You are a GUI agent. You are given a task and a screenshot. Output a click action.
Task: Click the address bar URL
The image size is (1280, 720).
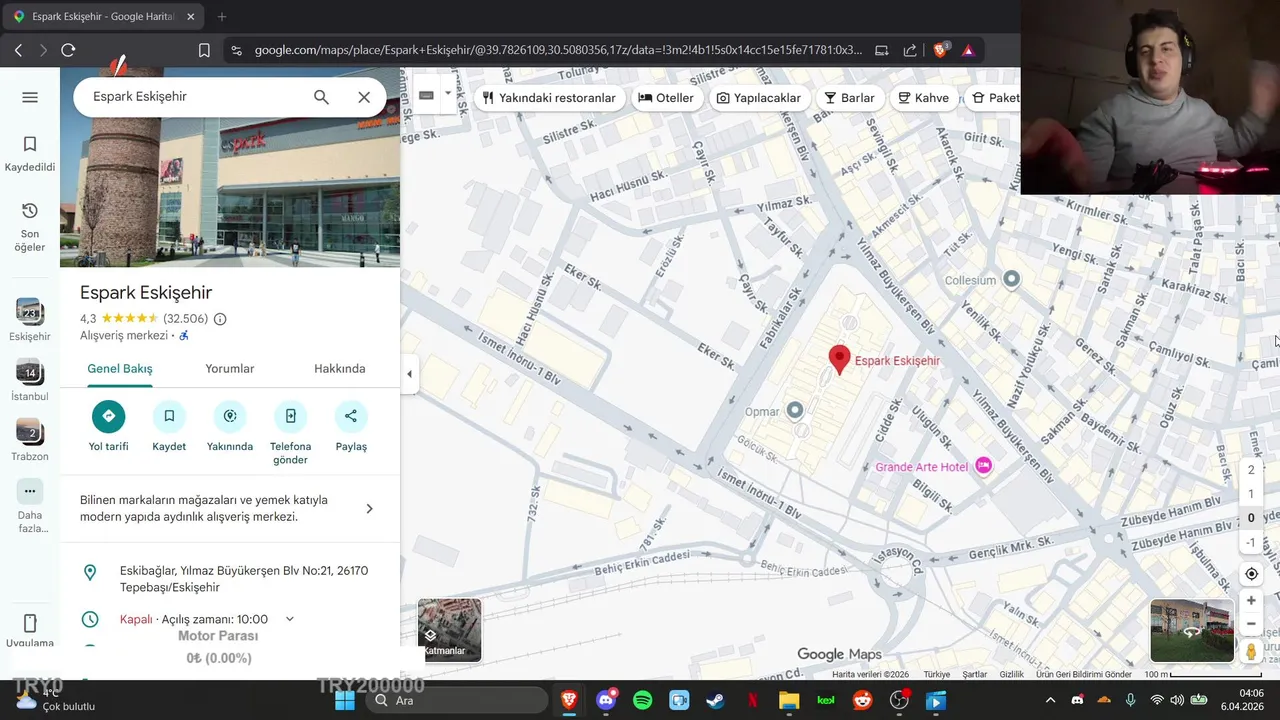(x=558, y=50)
